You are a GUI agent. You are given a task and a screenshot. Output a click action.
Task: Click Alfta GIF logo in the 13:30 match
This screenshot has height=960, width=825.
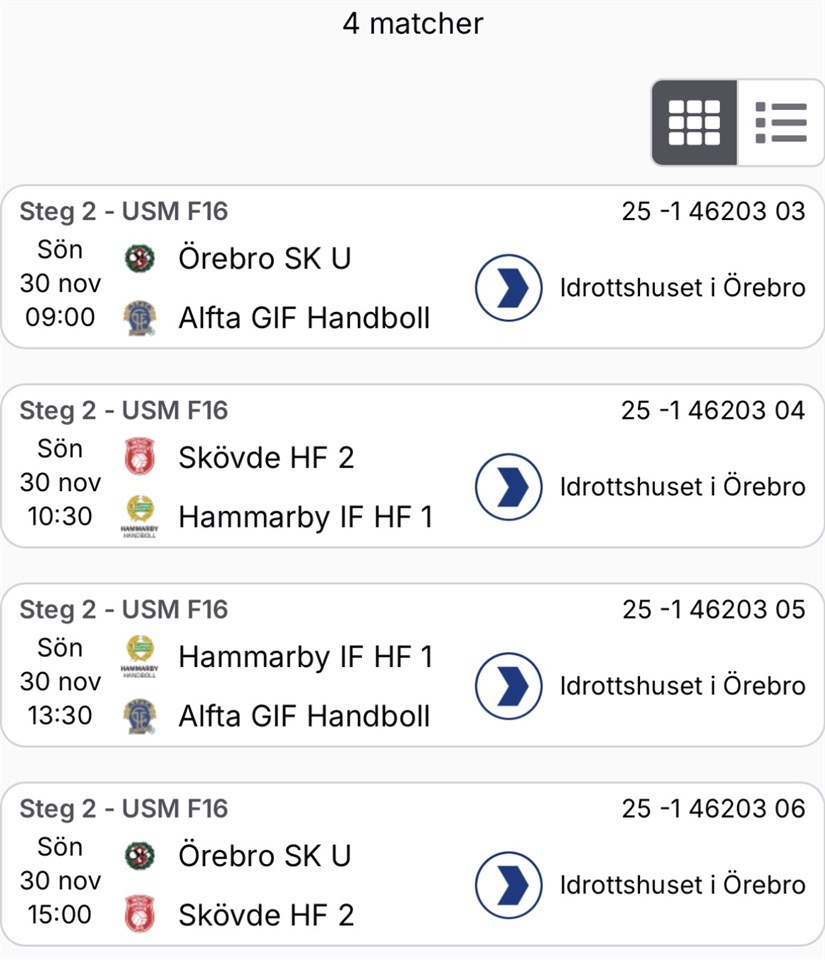pyautogui.click(x=140, y=716)
